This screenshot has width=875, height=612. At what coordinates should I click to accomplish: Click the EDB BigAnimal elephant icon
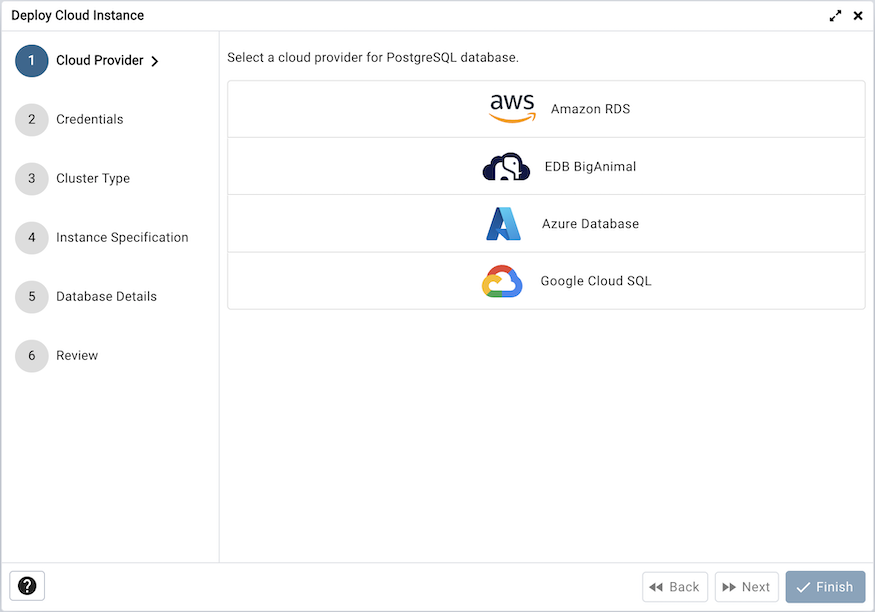click(x=506, y=166)
